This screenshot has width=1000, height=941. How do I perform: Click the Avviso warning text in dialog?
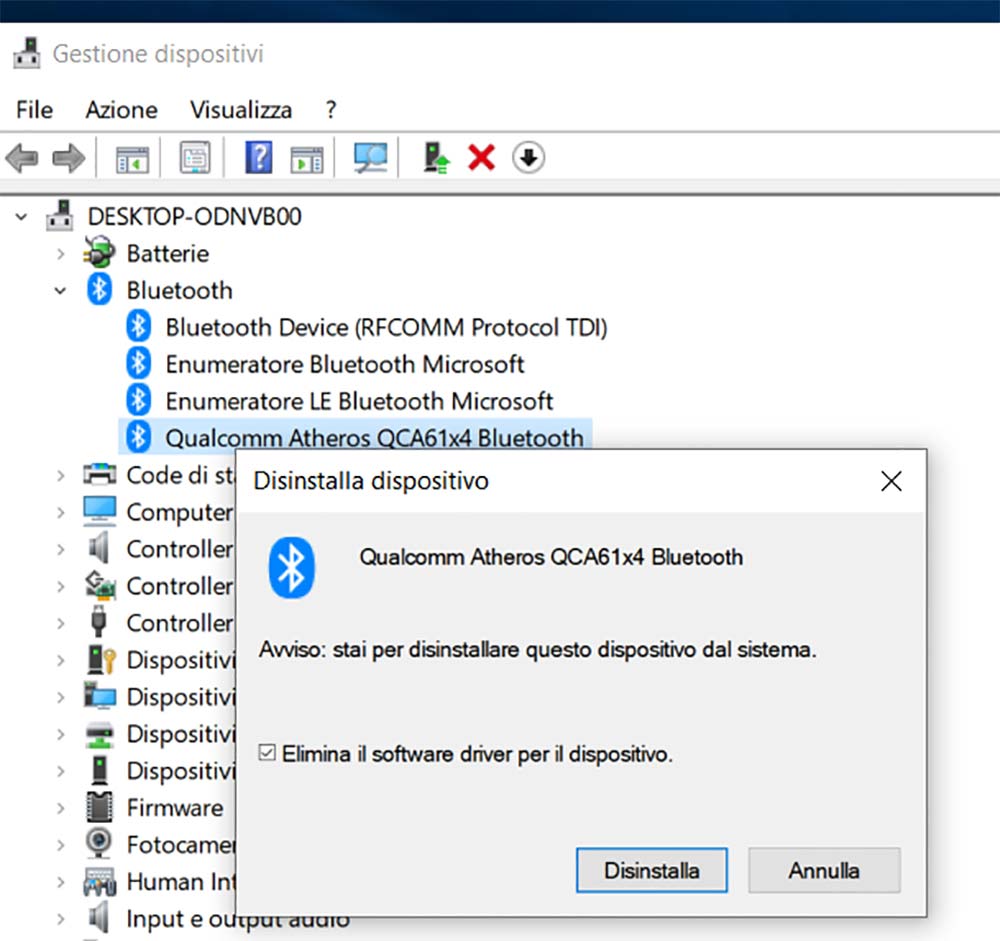point(537,649)
